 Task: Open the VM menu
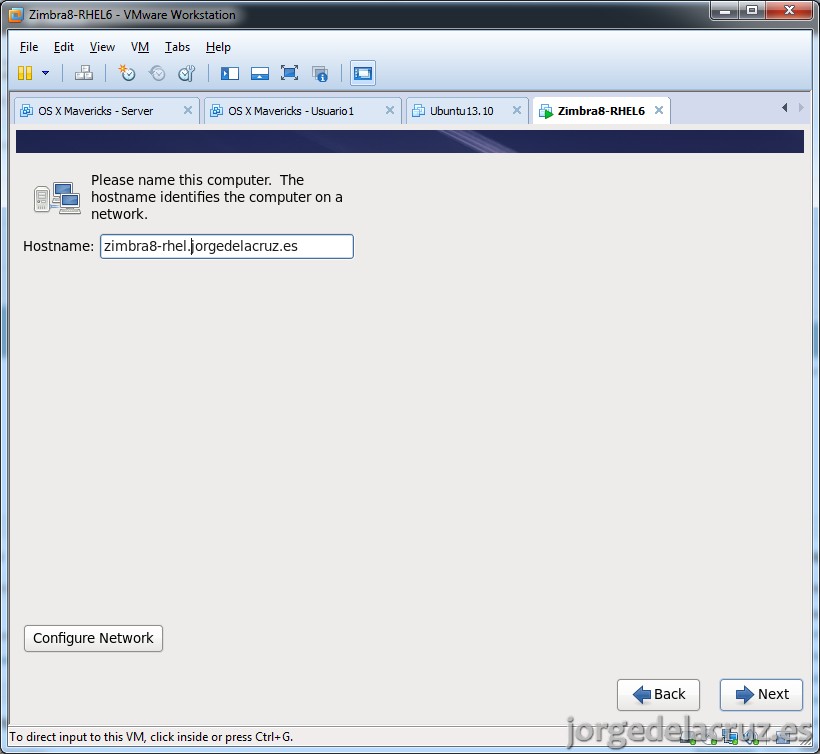pos(140,47)
